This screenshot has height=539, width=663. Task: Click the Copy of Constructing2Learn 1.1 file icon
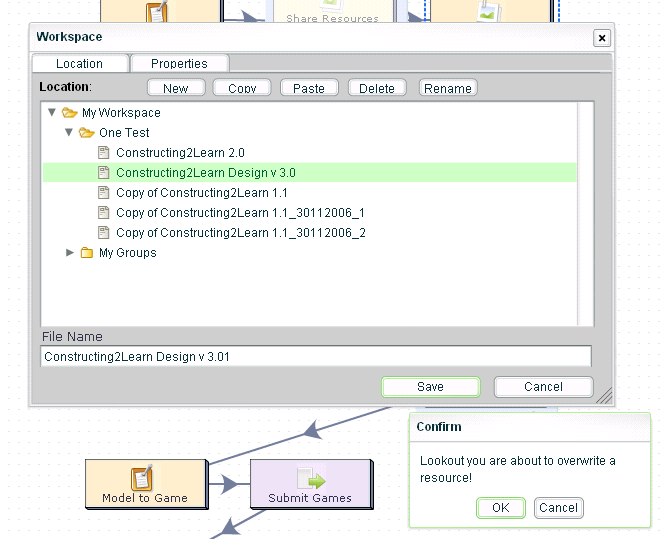(x=104, y=193)
